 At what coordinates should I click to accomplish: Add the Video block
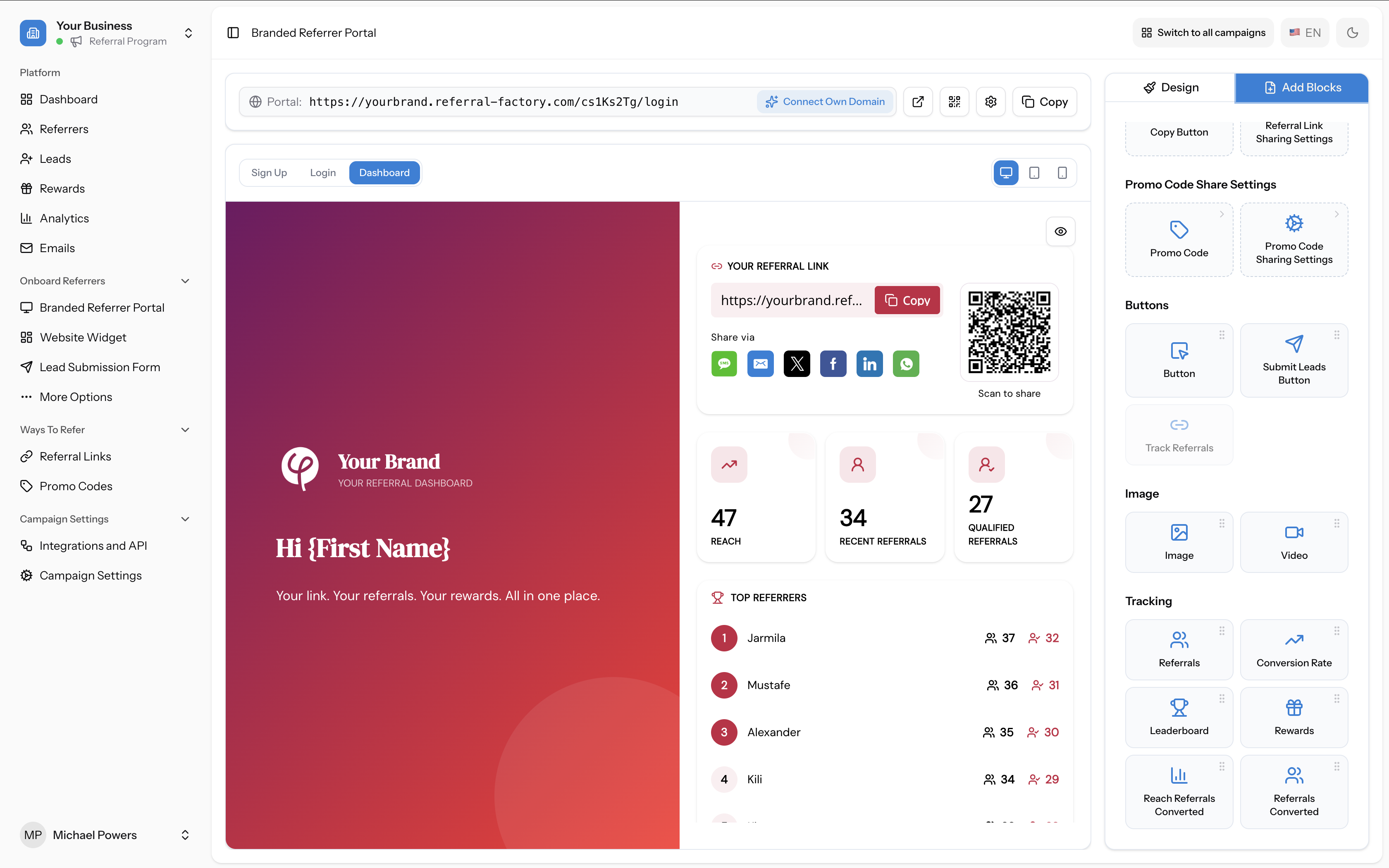(x=1294, y=542)
